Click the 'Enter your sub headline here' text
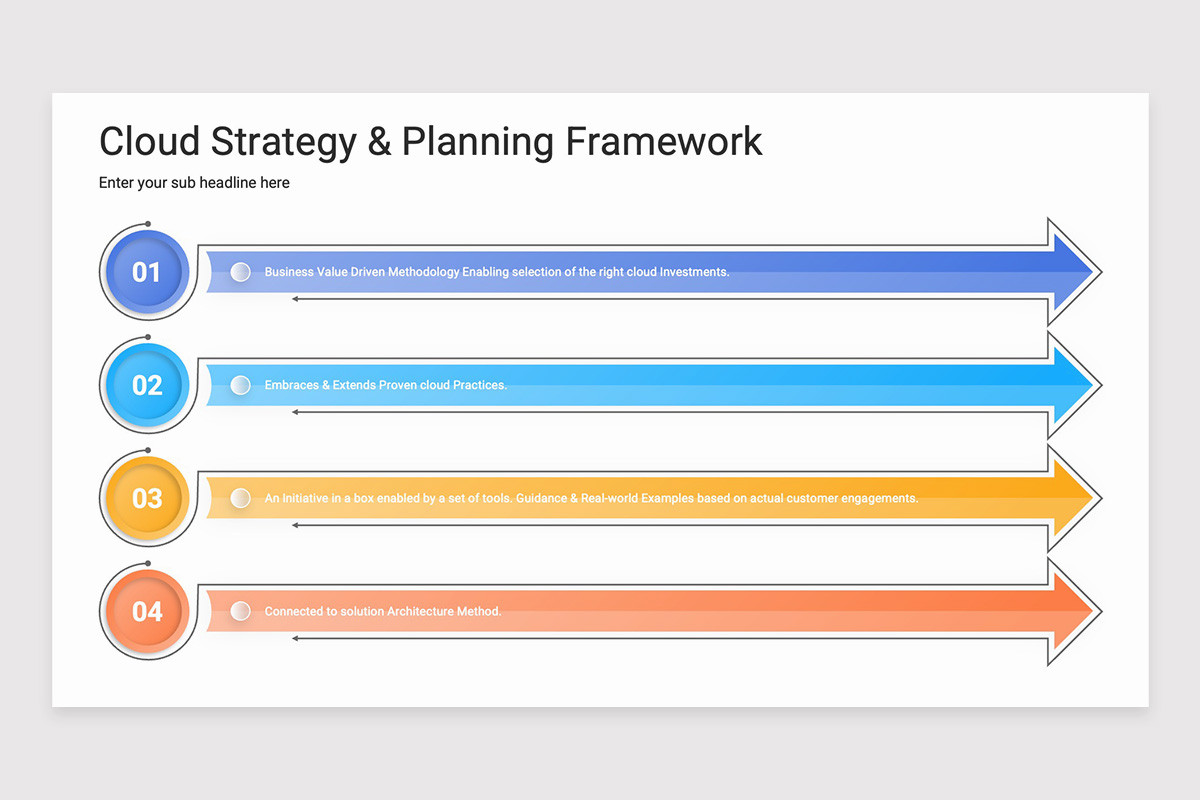The width and height of the screenshot is (1200, 800). pos(194,183)
